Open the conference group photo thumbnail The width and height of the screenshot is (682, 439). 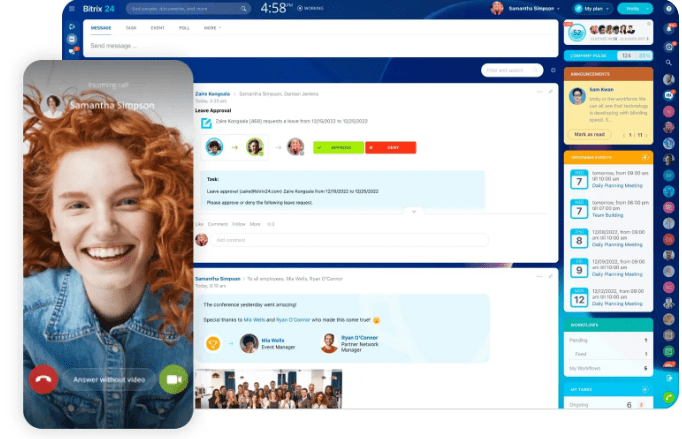tap(268, 389)
